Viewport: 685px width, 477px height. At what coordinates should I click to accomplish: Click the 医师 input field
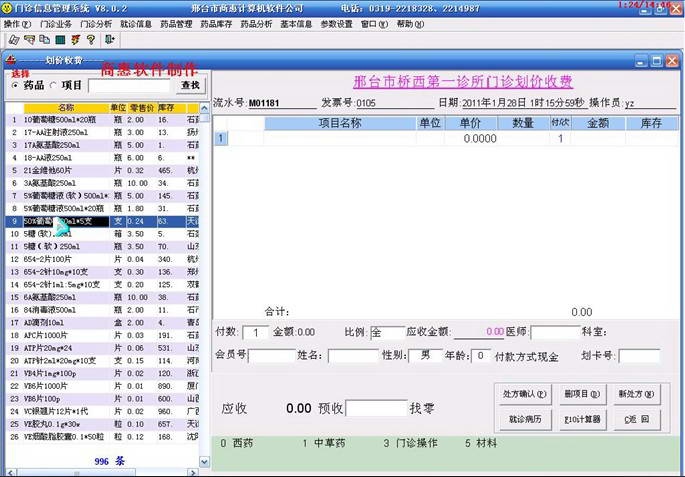click(555, 332)
